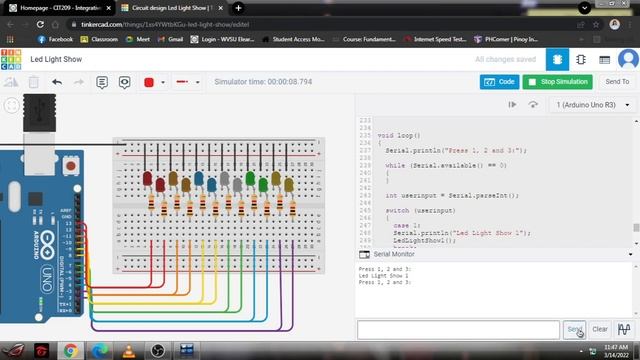This screenshot has width=640, height=360.
Task: Open the Gmail bookmark
Action: coord(170,40)
